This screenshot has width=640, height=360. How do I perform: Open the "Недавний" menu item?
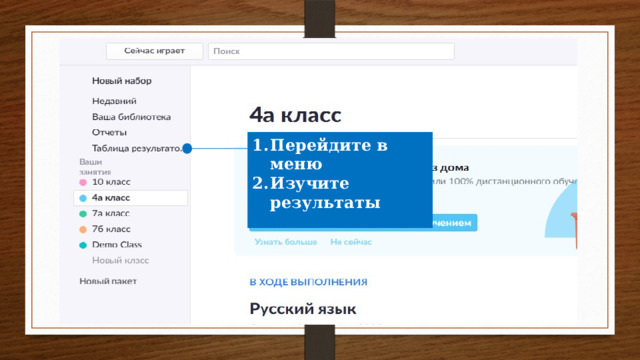coord(114,101)
